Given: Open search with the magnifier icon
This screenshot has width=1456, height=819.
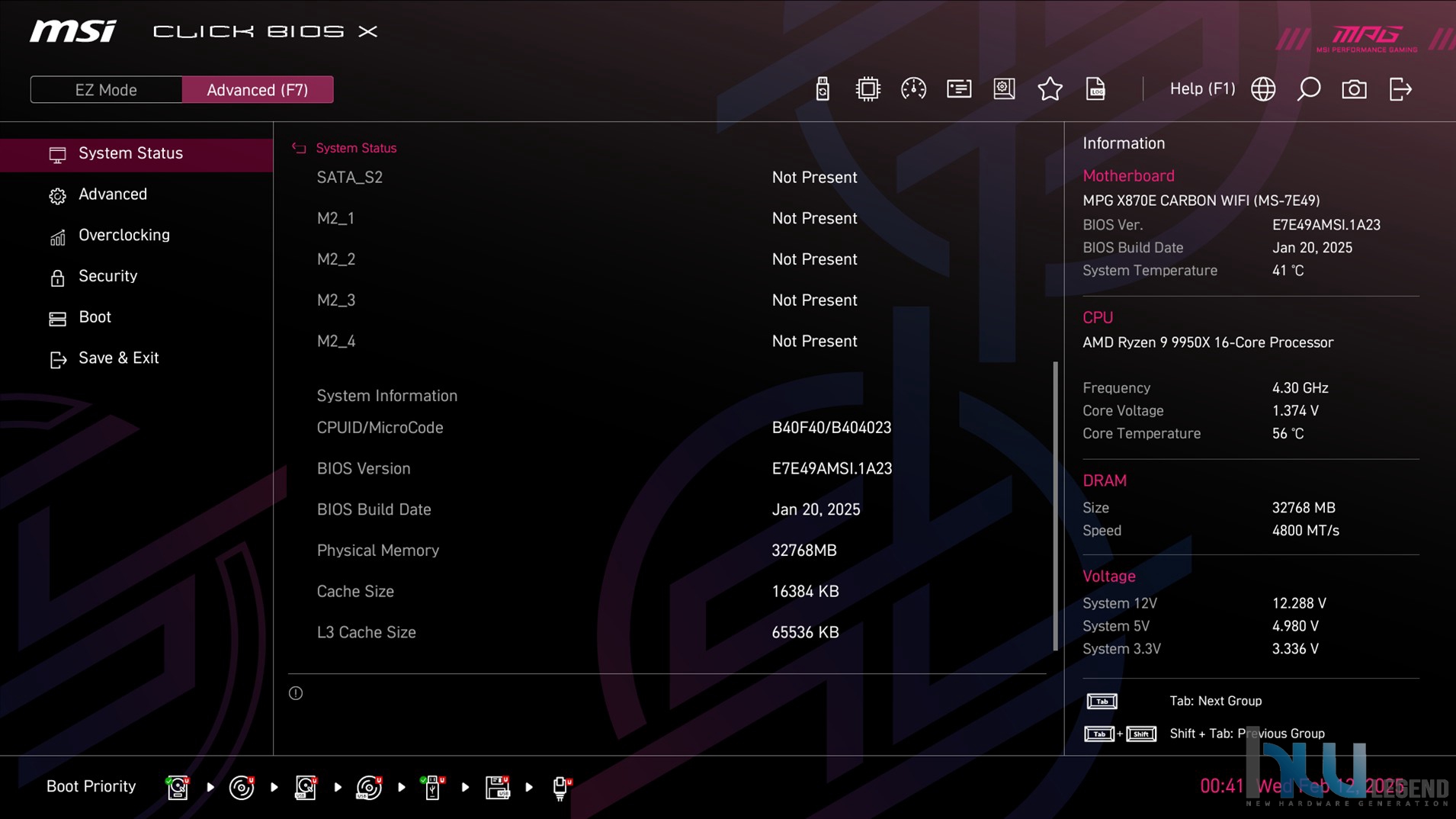Looking at the screenshot, I should pyautogui.click(x=1309, y=89).
